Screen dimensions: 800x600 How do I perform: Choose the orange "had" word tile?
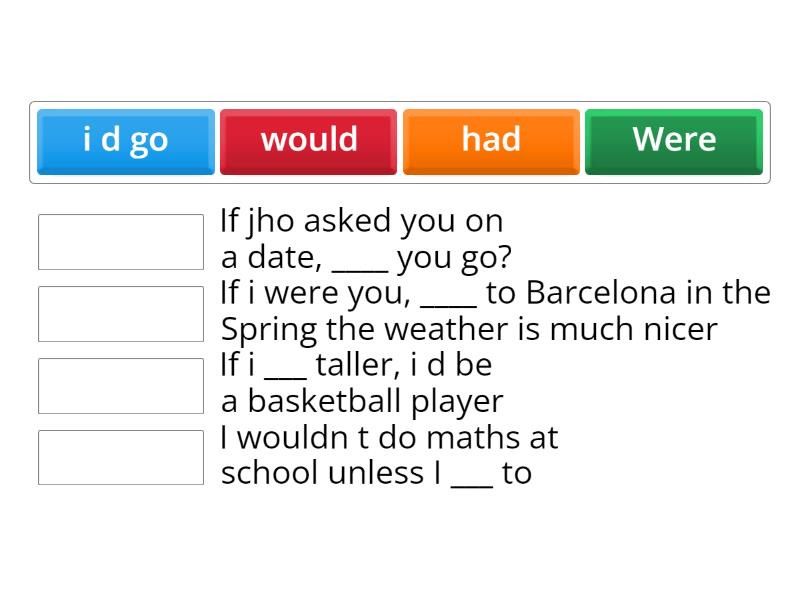click(x=491, y=141)
